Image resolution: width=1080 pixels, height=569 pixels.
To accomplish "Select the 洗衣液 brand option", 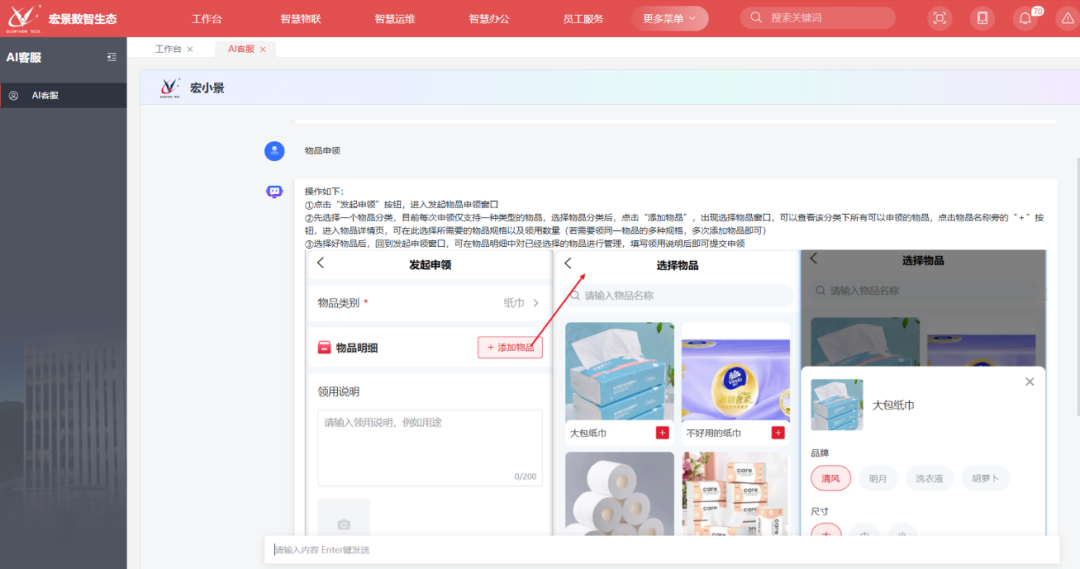I will point(929,478).
